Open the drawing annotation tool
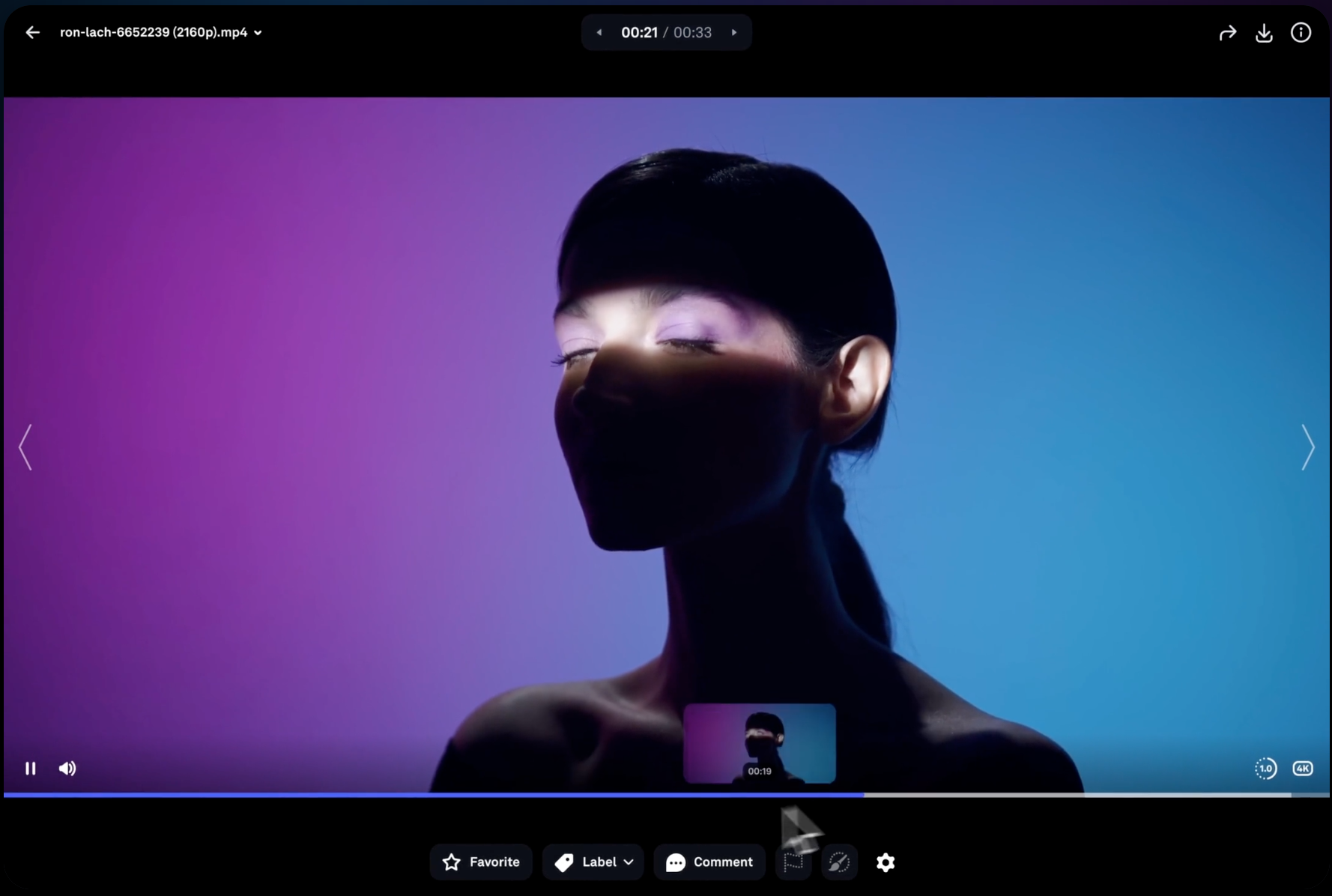1332x896 pixels. tap(839, 862)
